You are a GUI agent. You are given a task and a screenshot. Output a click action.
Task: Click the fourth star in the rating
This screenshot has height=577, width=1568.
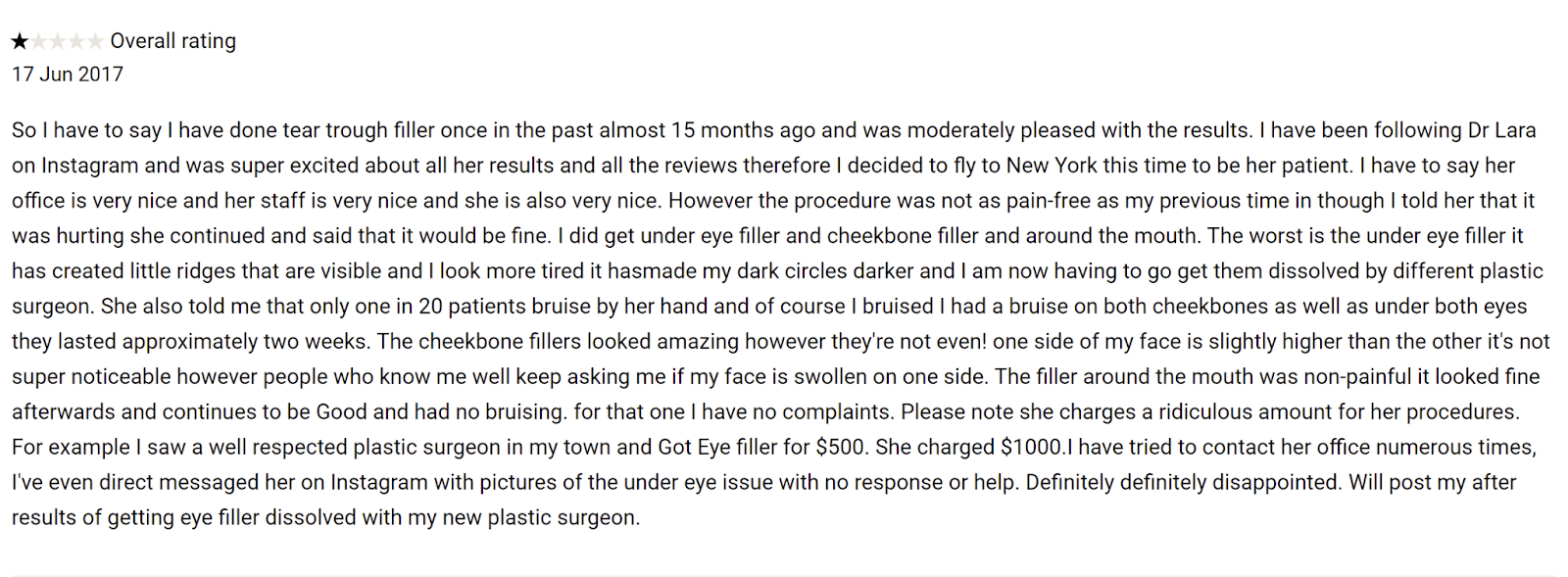76,41
